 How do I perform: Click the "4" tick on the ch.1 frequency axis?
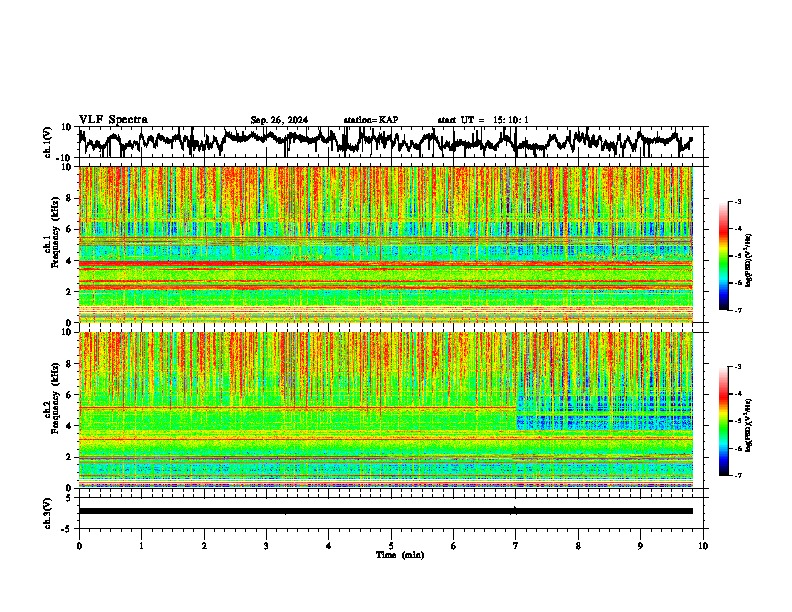pos(70,261)
